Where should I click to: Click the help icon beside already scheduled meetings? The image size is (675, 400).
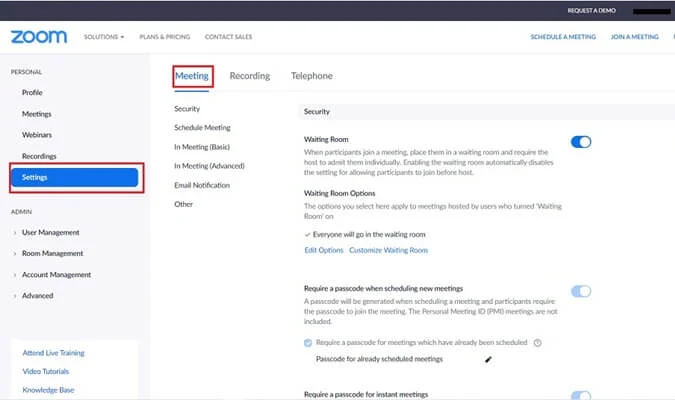coord(537,343)
